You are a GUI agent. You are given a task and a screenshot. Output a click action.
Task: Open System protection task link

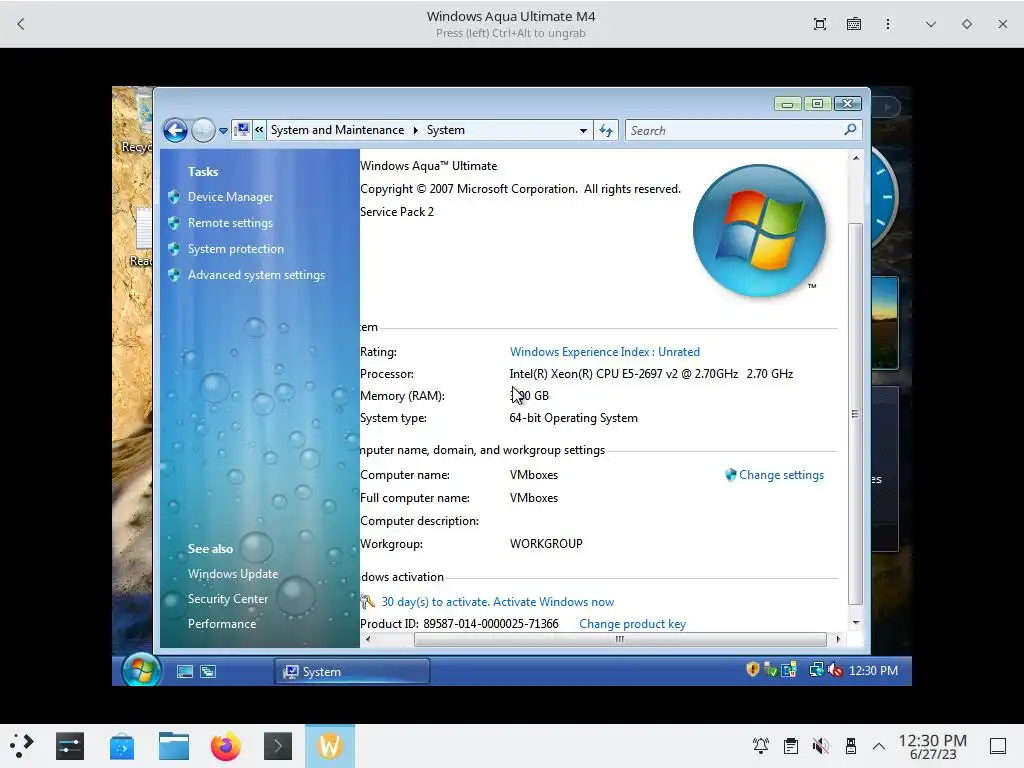[236, 249]
